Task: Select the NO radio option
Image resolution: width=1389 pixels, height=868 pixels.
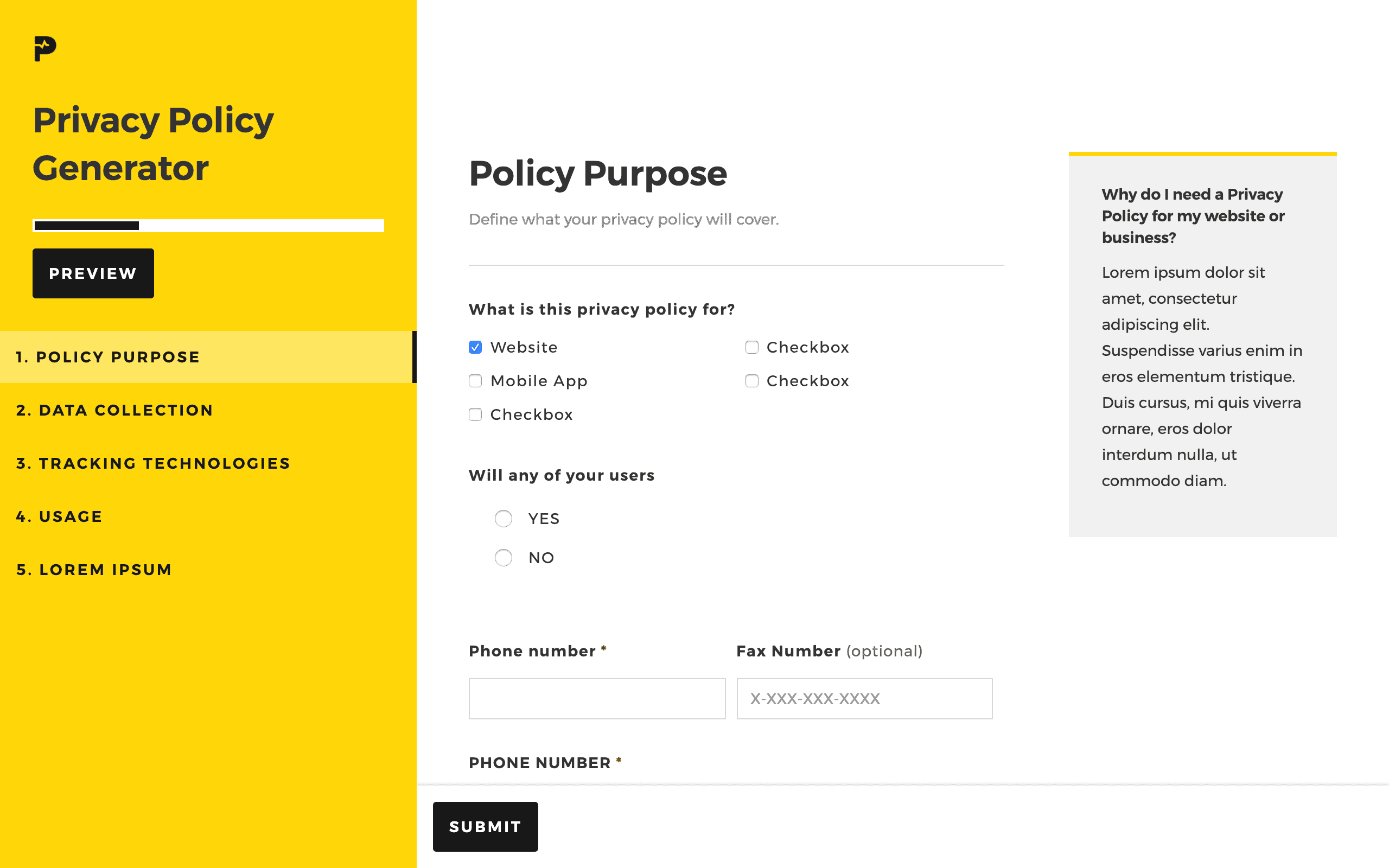Action: point(504,558)
